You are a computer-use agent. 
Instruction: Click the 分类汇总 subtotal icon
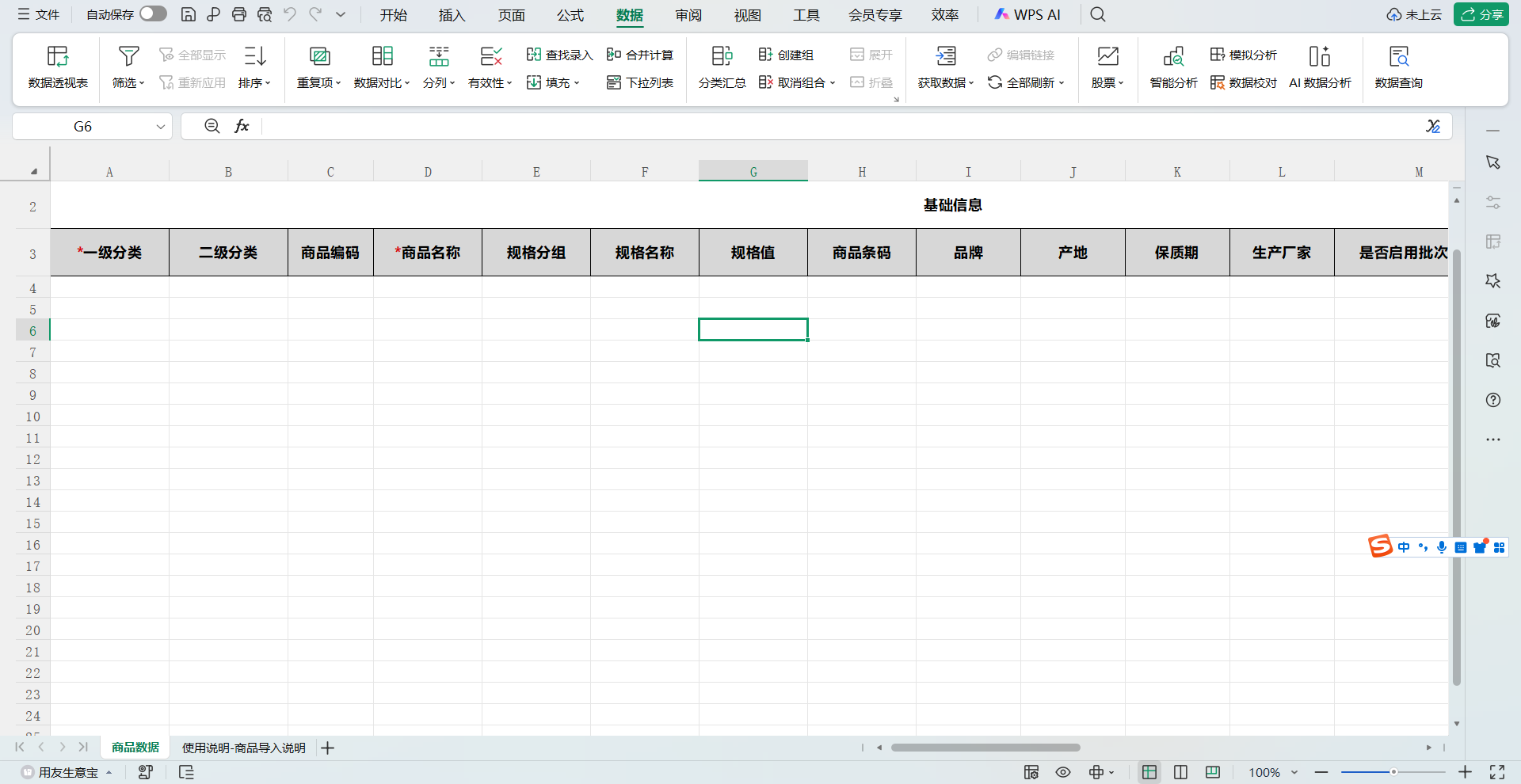(722, 56)
